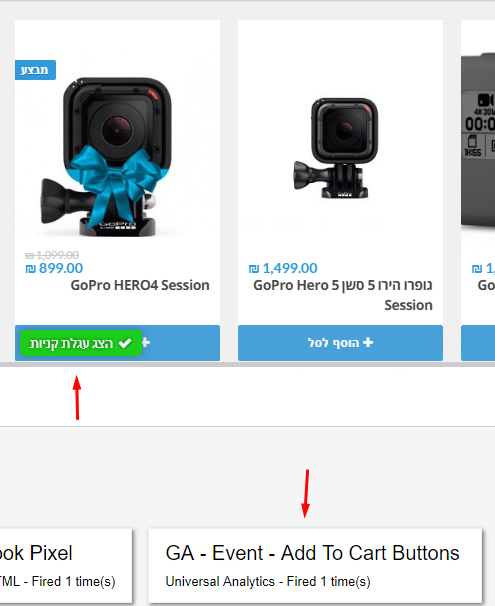Click the green הצג עגלת קניות button
This screenshot has width=495, height=606.
81,343
